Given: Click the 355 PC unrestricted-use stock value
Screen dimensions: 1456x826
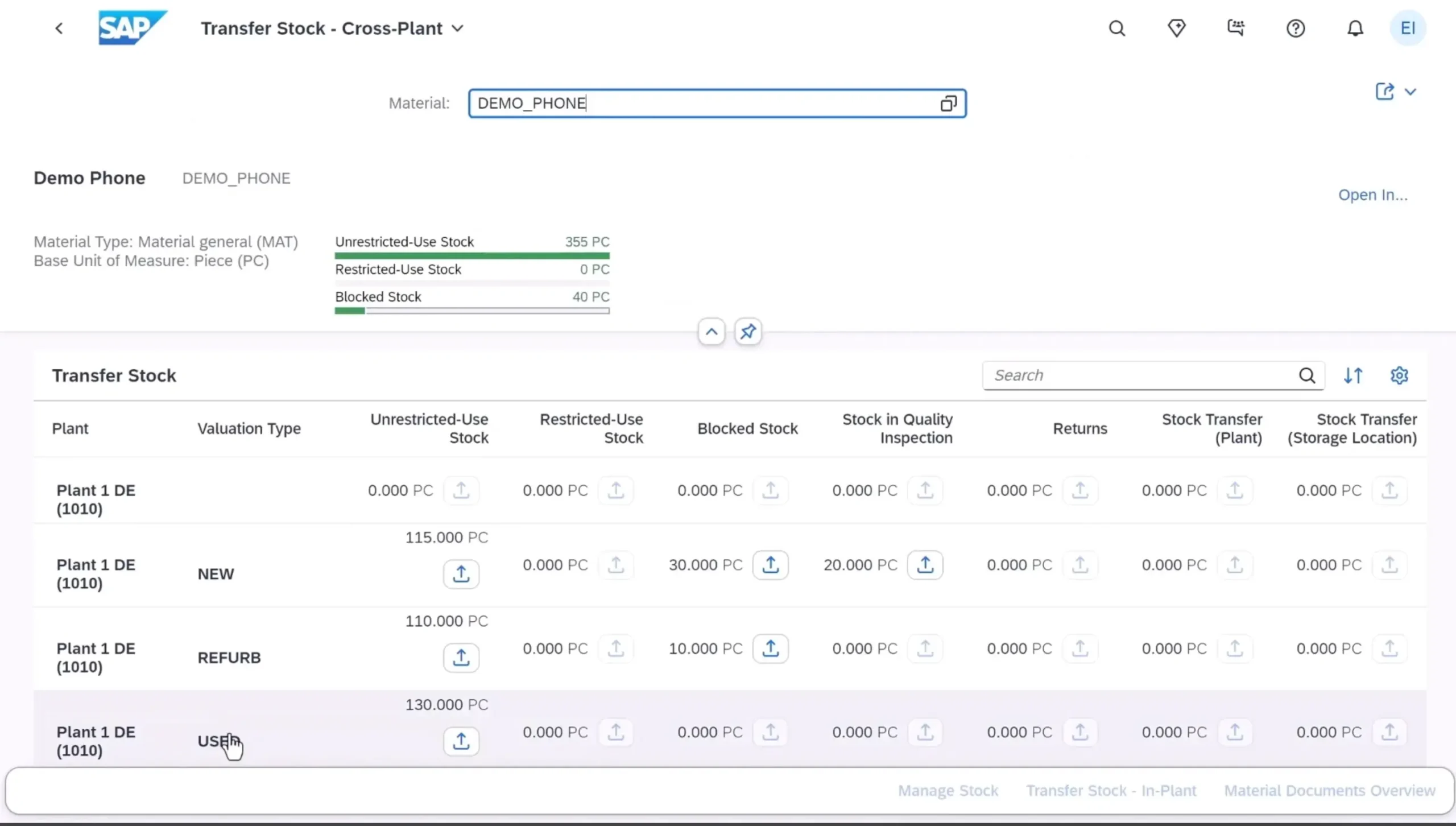Looking at the screenshot, I should [587, 242].
